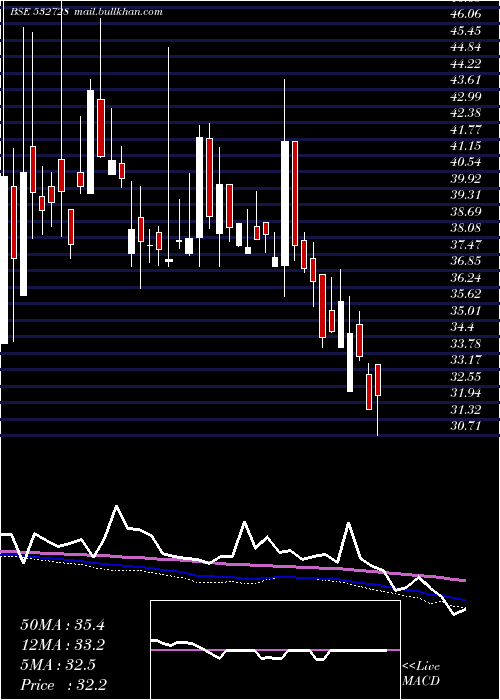500x700 pixels.
Task: Select the 38.08 price axis label
Action: coord(466,229)
